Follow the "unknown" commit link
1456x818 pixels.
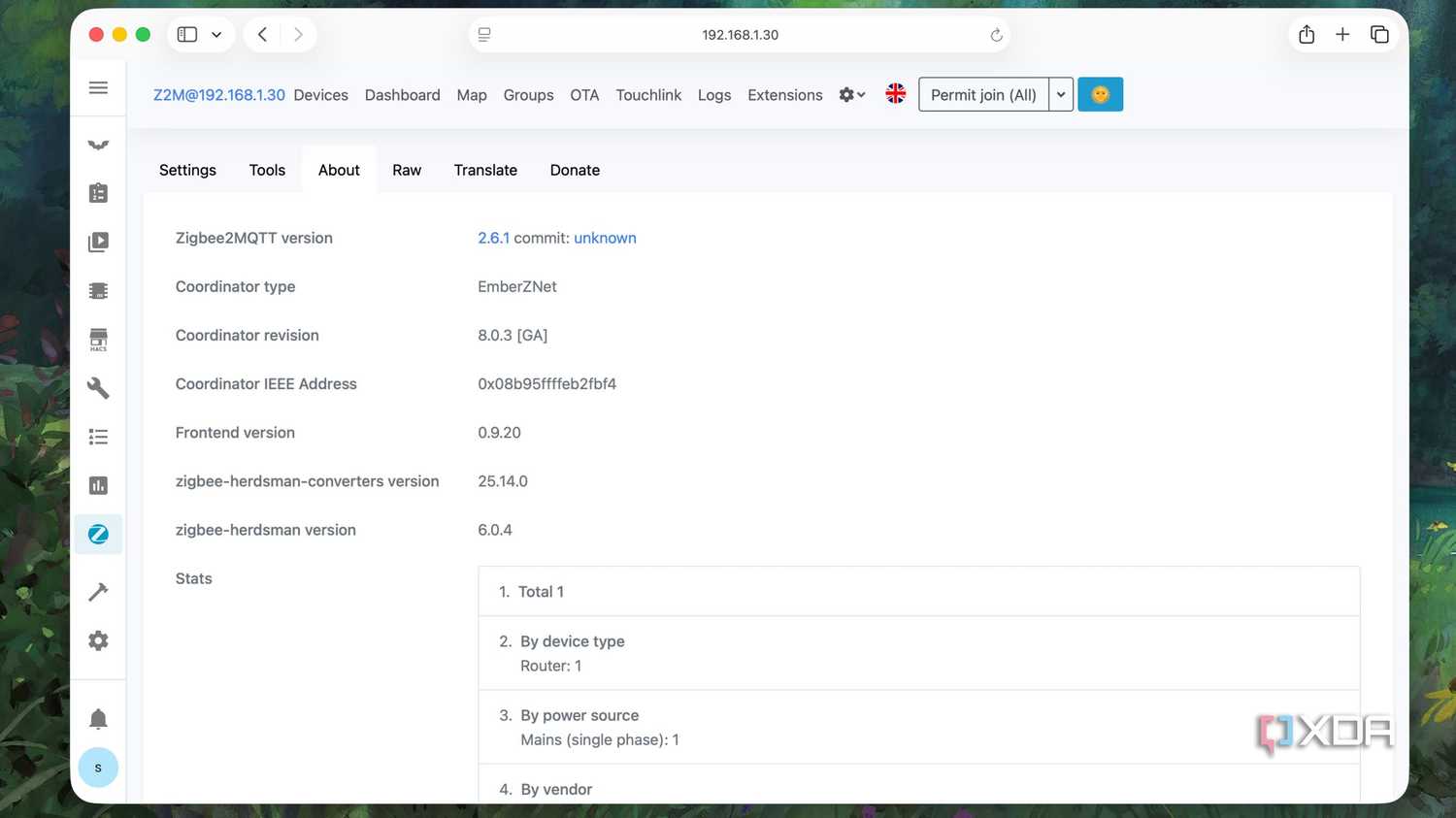click(605, 238)
